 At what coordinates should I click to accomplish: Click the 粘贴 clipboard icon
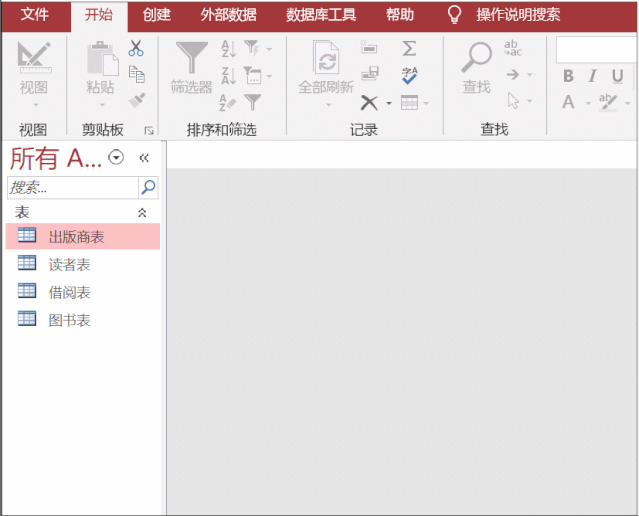(x=100, y=58)
